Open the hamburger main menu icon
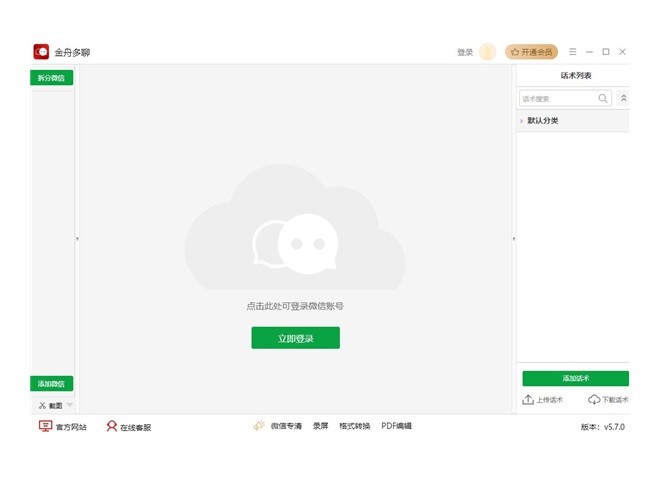668x491 pixels. point(573,52)
